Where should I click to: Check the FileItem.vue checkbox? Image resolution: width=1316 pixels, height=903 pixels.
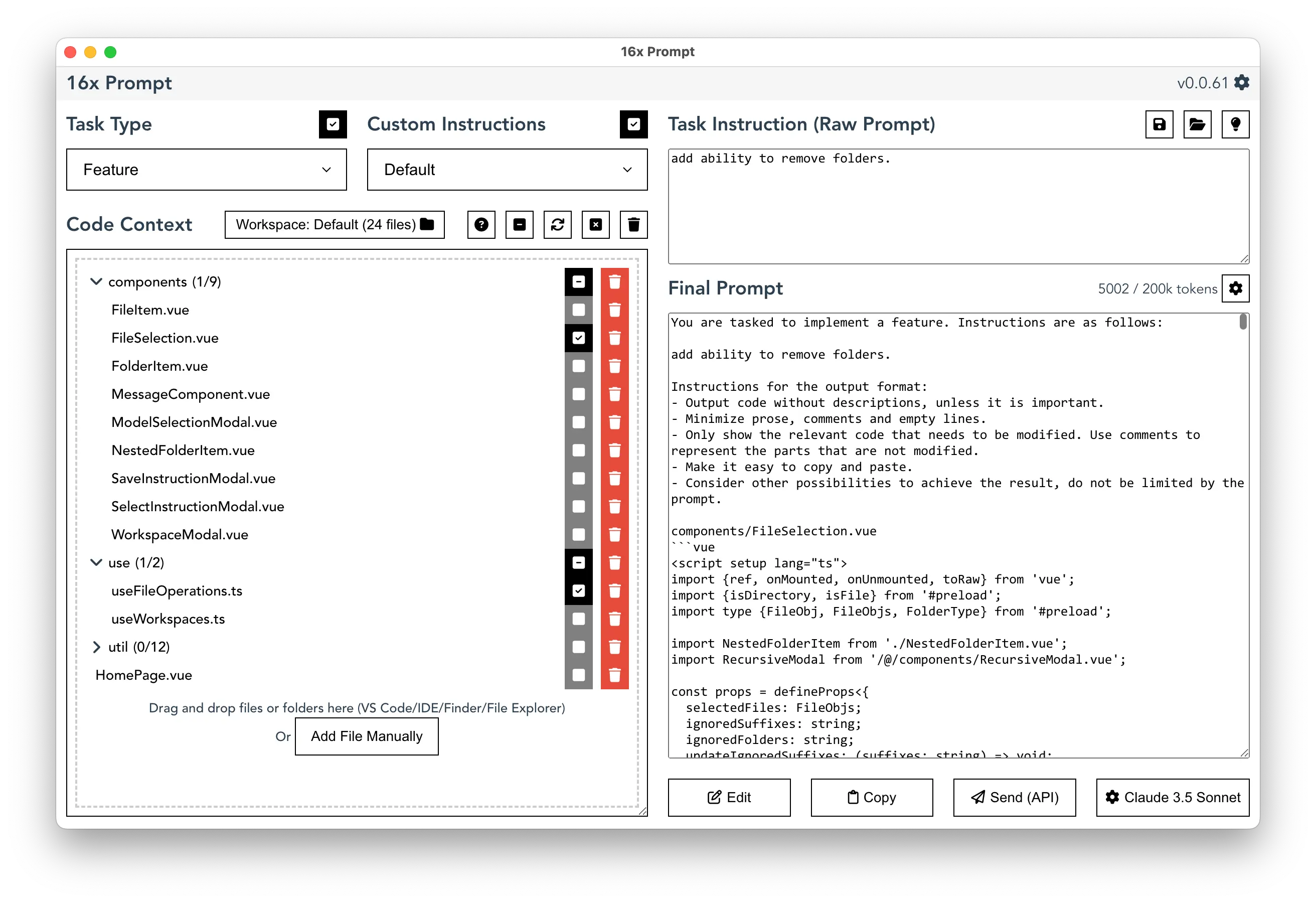pos(578,310)
